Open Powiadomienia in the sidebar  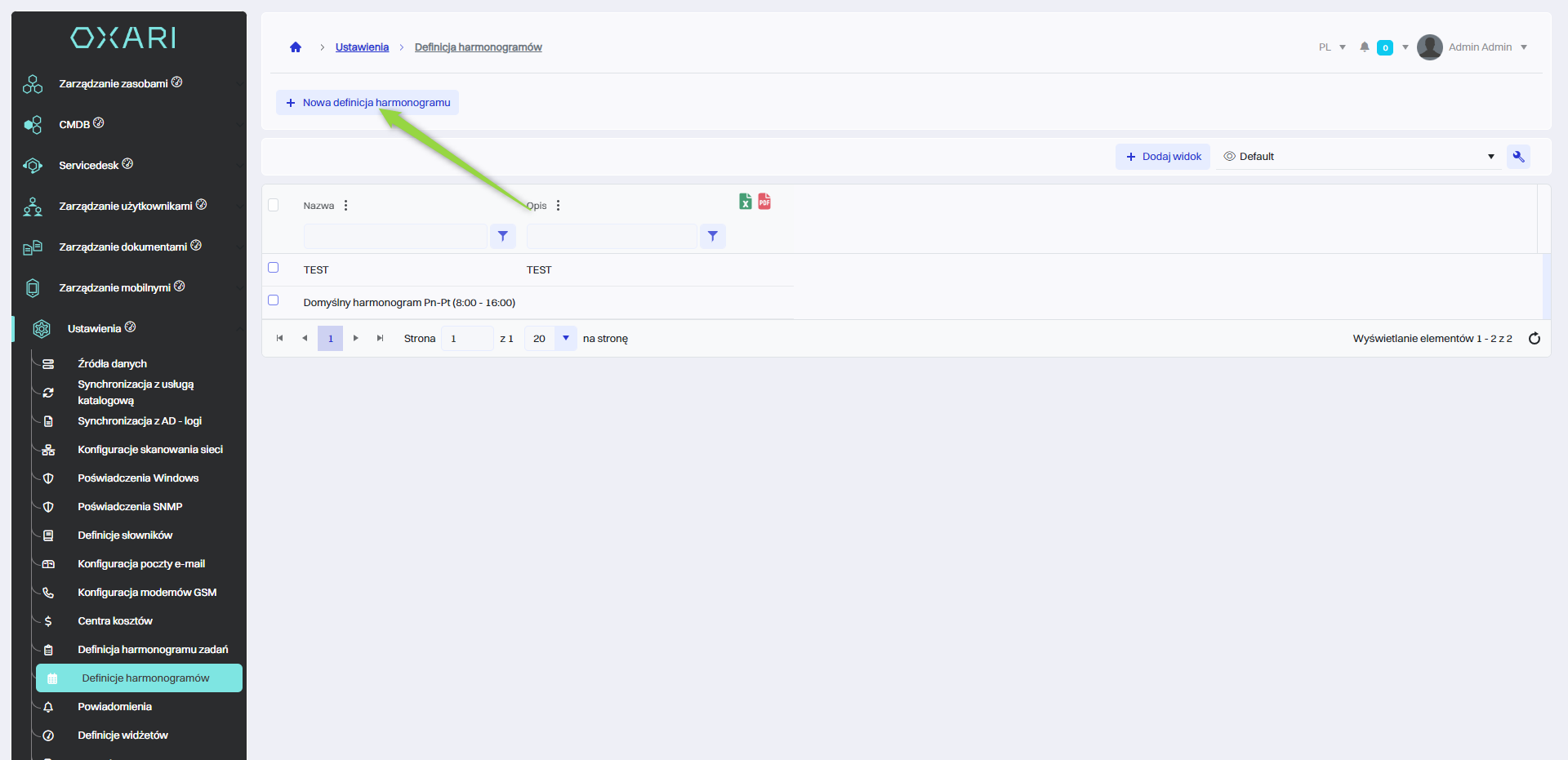(x=114, y=707)
